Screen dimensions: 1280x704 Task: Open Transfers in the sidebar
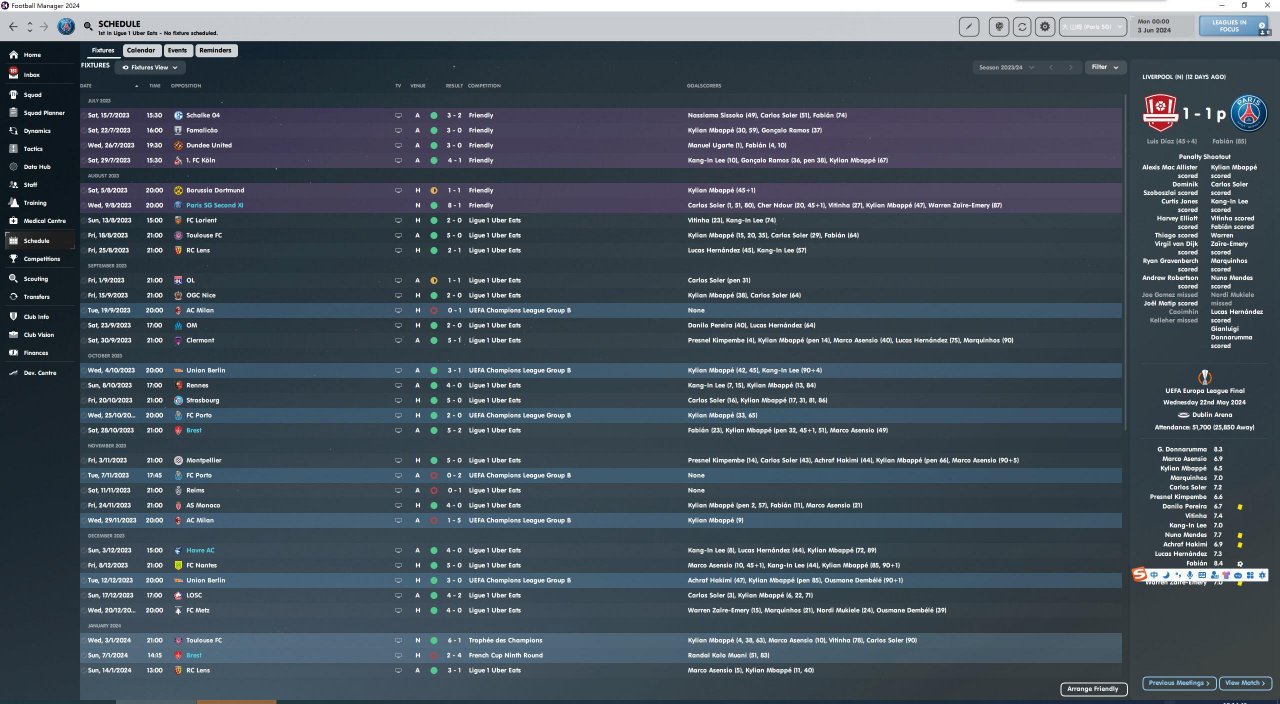pyautogui.click(x=36, y=297)
